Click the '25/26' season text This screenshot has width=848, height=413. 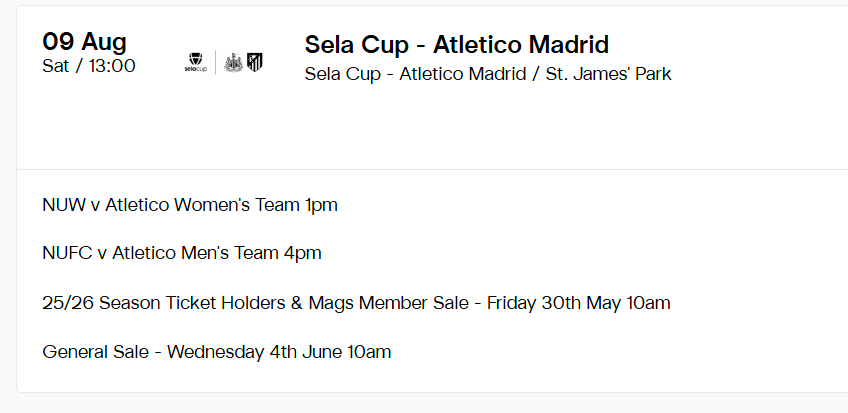pyautogui.click(x=68, y=303)
